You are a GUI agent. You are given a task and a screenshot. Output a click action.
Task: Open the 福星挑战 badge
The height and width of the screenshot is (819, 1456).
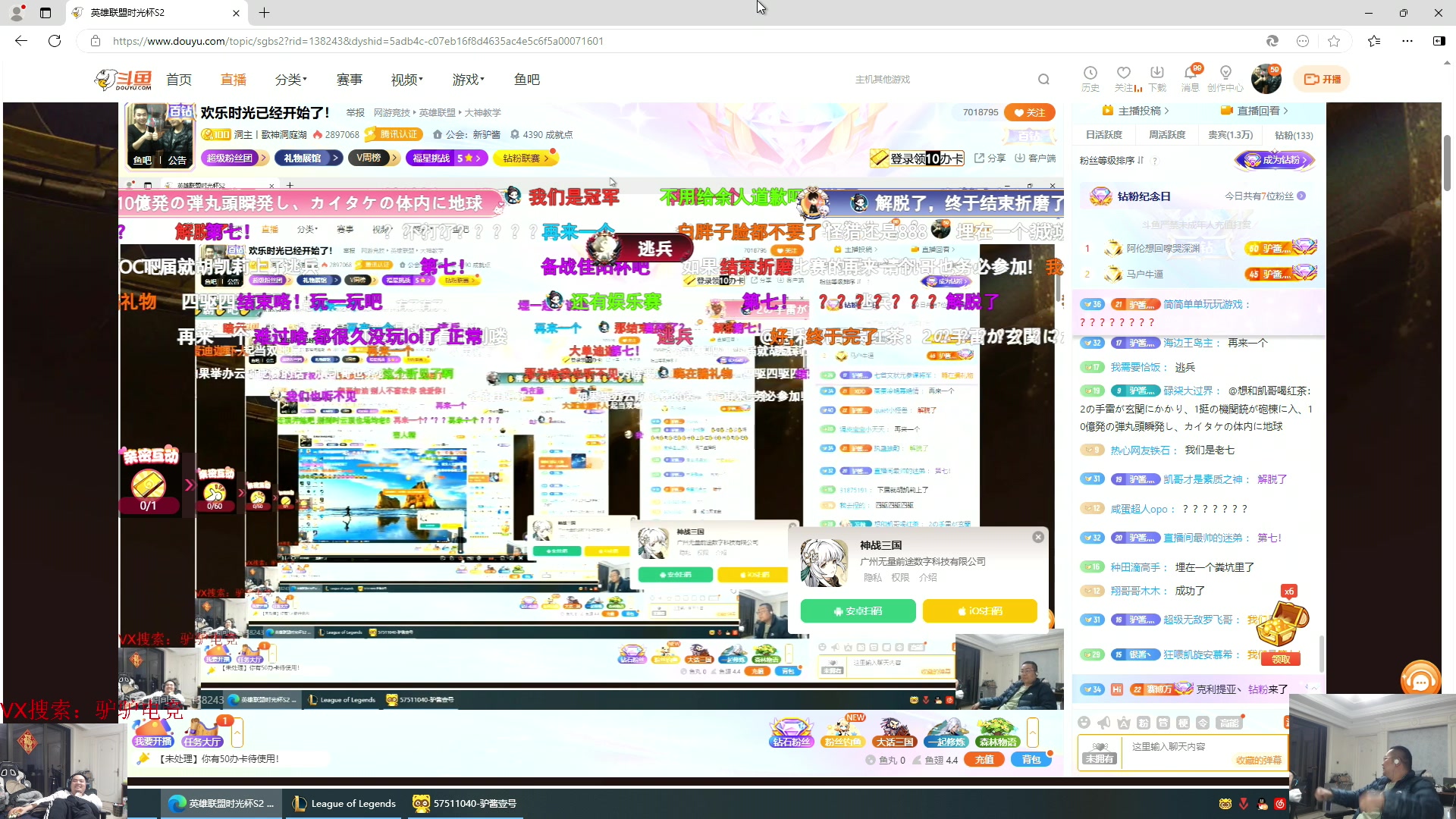[446, 158]
